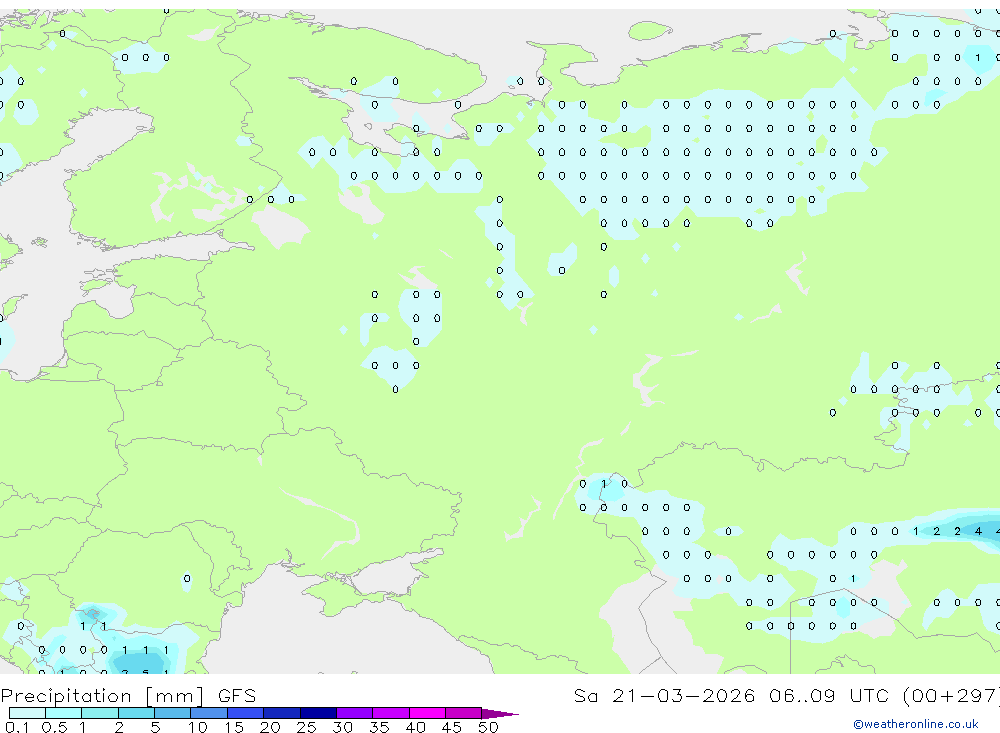Open the weatheronline.co.uk copyright link
This screenshot has width=1000, height=733.
[x=916, y=724]
